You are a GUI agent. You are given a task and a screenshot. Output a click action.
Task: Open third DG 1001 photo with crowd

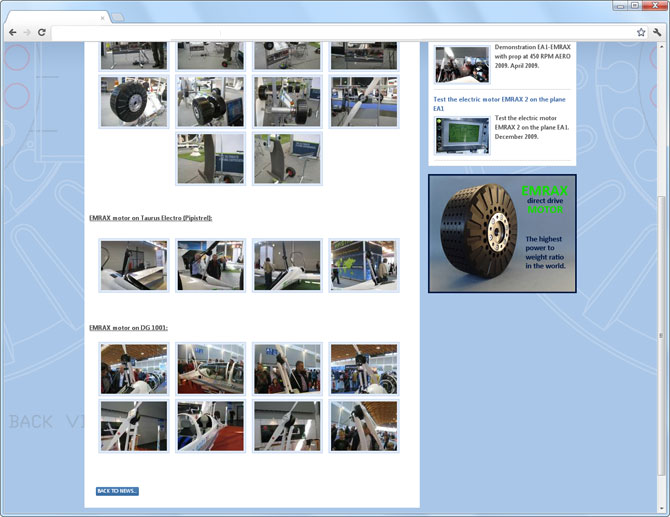coord(287,369)
